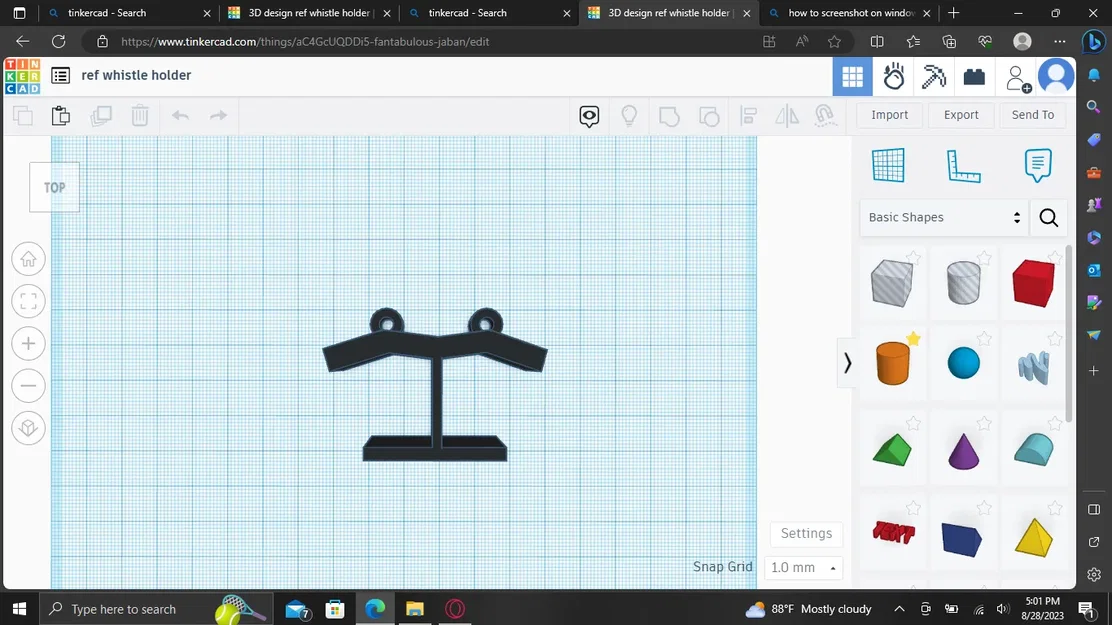Select the gray hole Box shape

point(891,283)
